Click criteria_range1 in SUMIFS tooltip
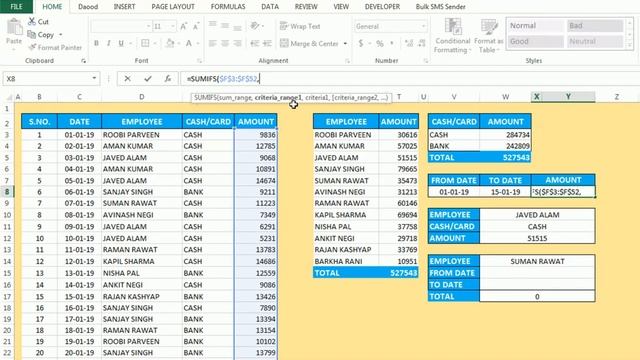 [278, 98]
